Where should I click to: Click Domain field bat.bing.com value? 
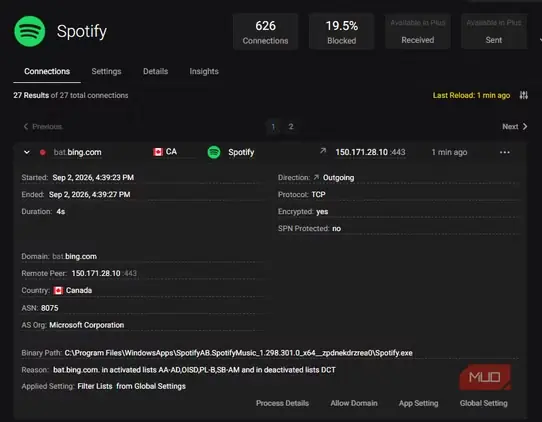pyautogui.click(x=75, y=256)
